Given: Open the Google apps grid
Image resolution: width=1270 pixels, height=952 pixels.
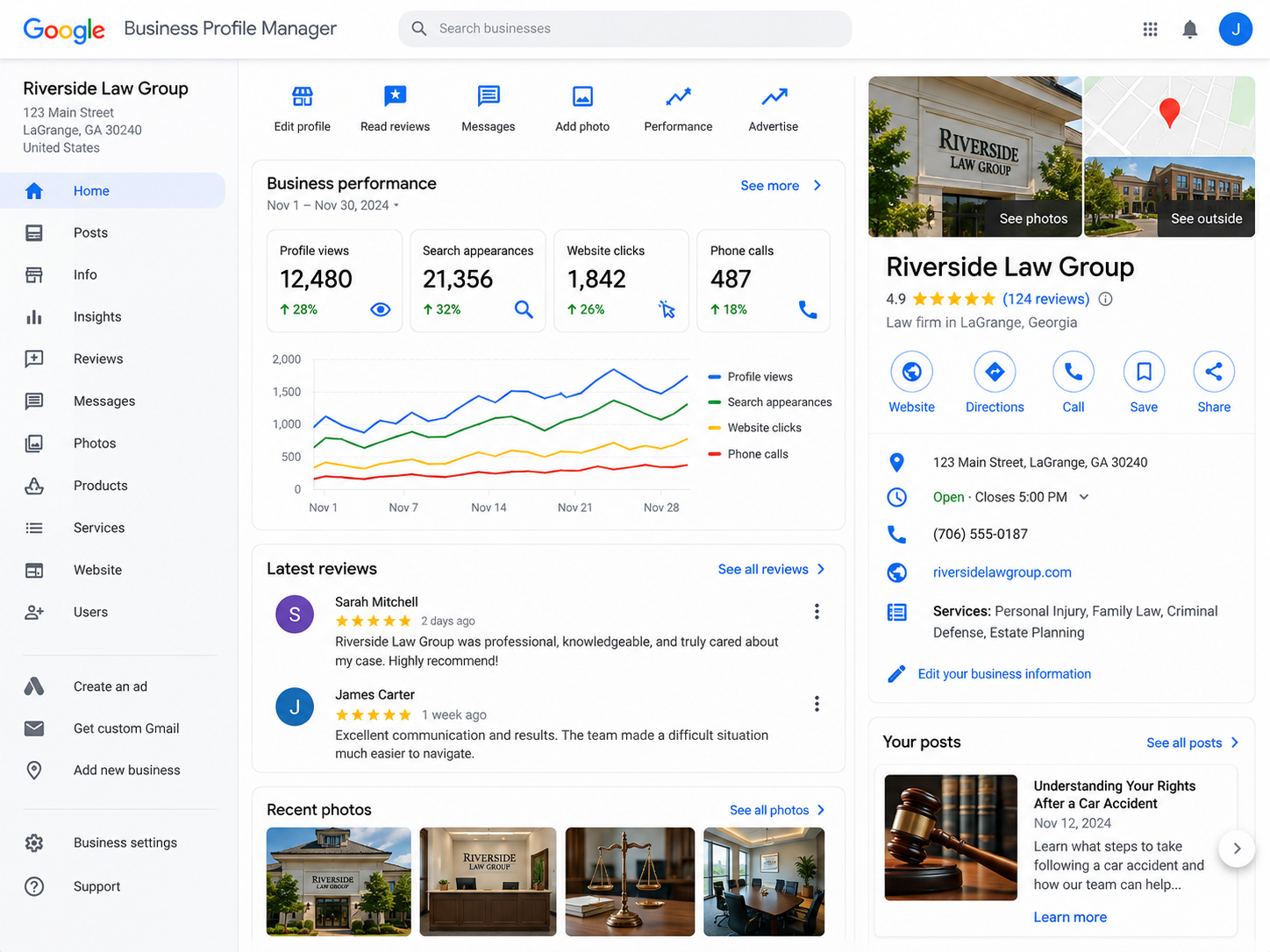Looking at the screenshot, I should tap(1150, 29).
